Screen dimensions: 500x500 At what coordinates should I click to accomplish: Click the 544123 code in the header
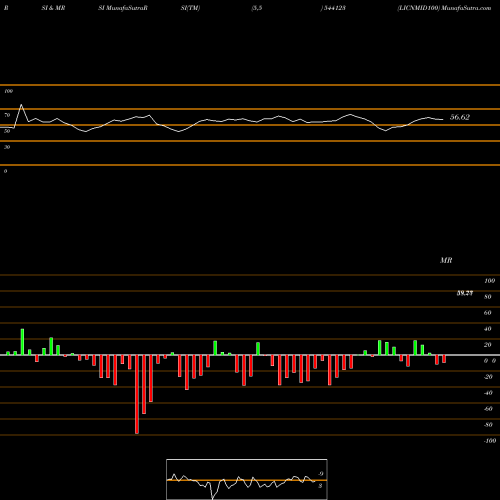click(334, 8)
